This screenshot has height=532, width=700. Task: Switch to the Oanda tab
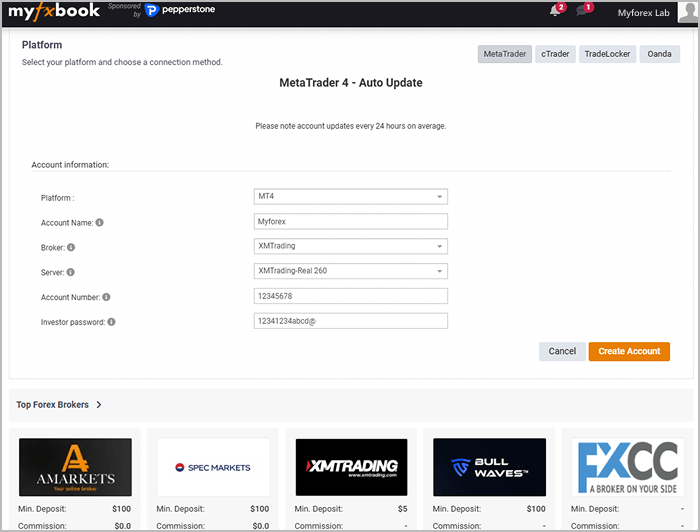(x=659, y=54)
